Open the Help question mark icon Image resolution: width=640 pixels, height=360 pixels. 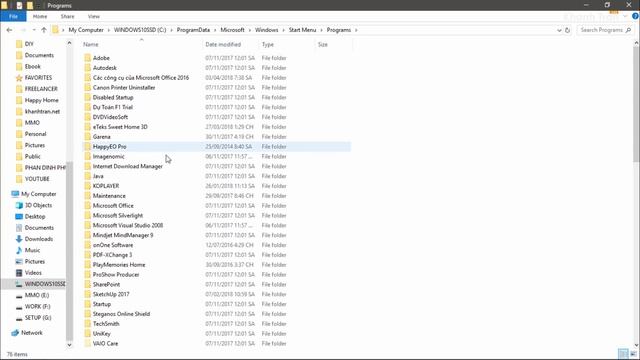pyautogui.click(x=635, y=16)
